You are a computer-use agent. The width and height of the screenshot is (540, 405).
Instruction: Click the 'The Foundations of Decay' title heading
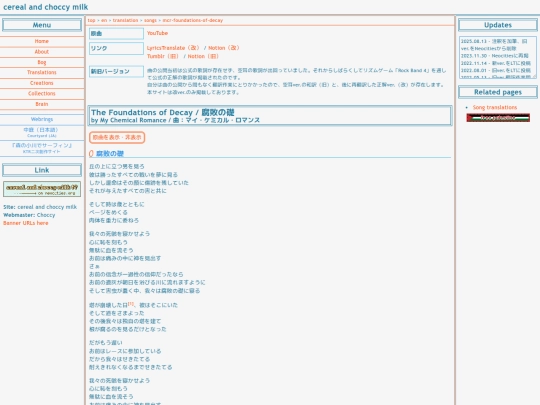(x=163, y=112)
